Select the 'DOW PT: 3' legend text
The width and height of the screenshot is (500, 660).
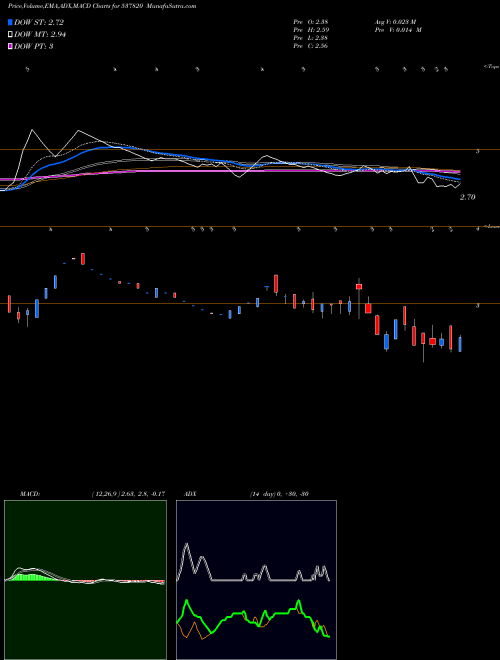(x=33, y=46)
